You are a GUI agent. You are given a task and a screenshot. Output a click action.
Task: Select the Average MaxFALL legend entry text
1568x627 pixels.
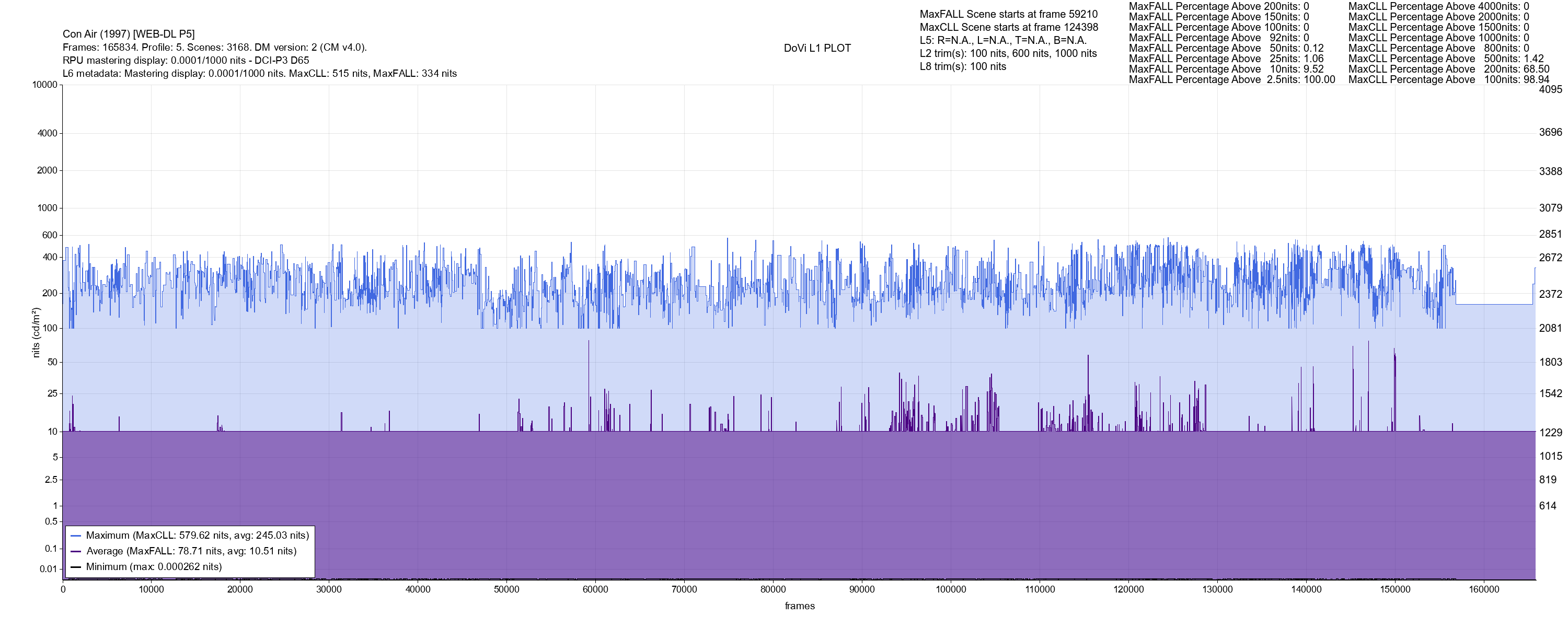[x=191, y=552]
